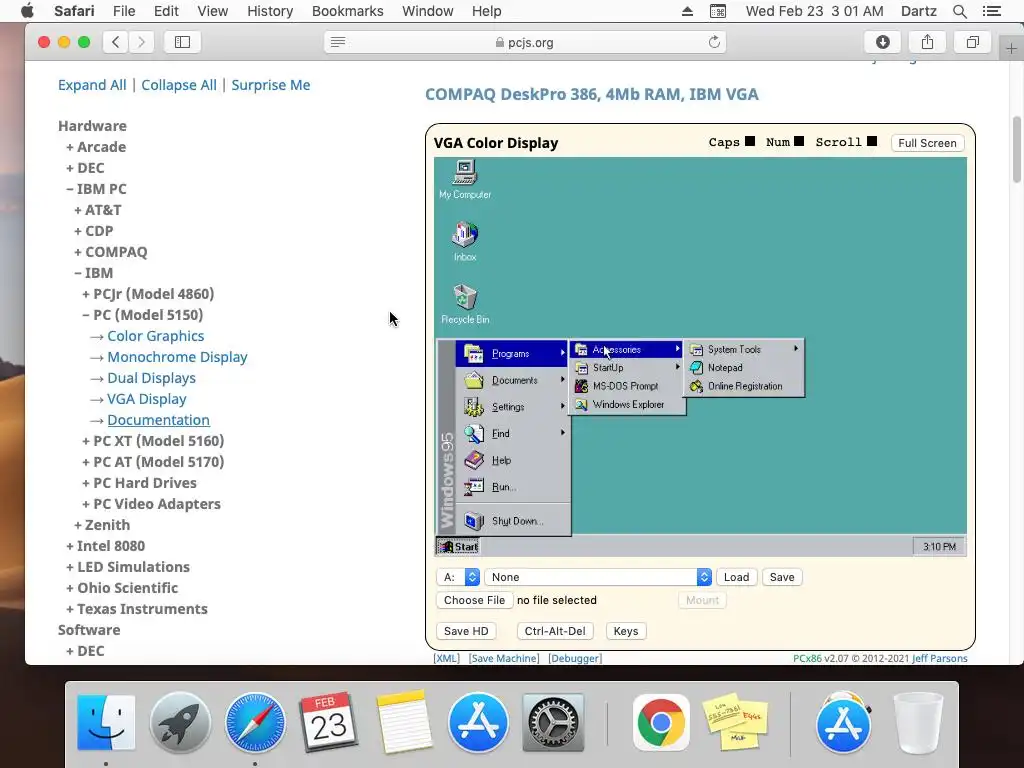Viewport: 1024px width, 768px height.
Task: Show Safari downloads icon
Action: (x=882, y=42)
